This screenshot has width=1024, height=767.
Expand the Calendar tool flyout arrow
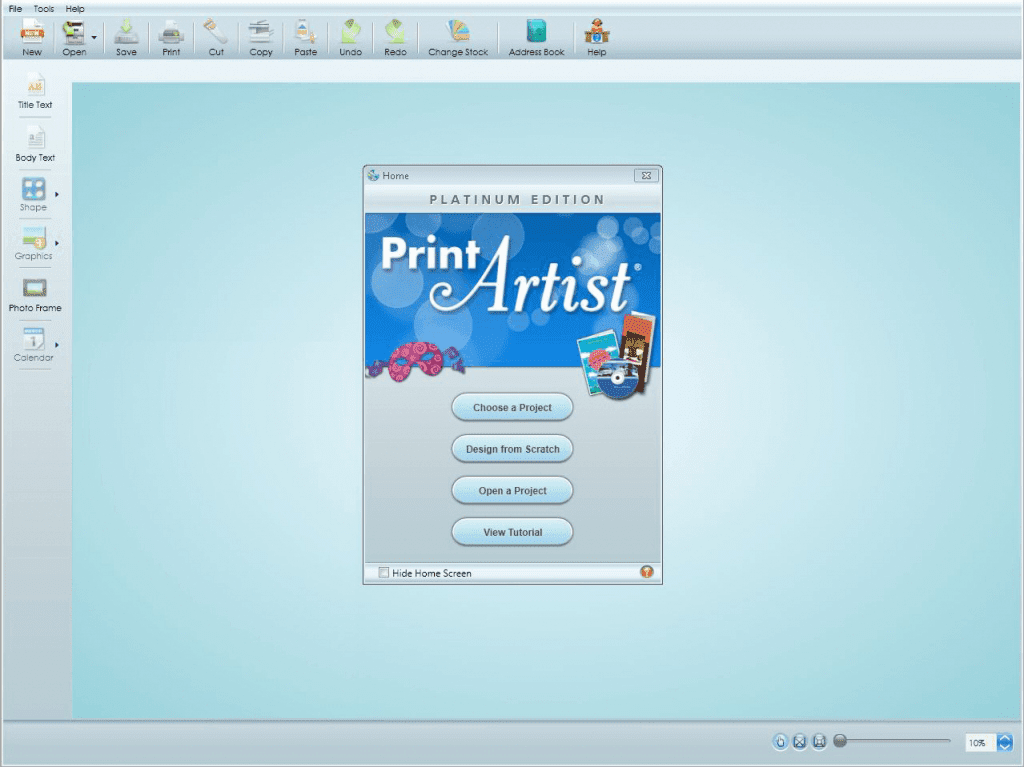[57, 344]
